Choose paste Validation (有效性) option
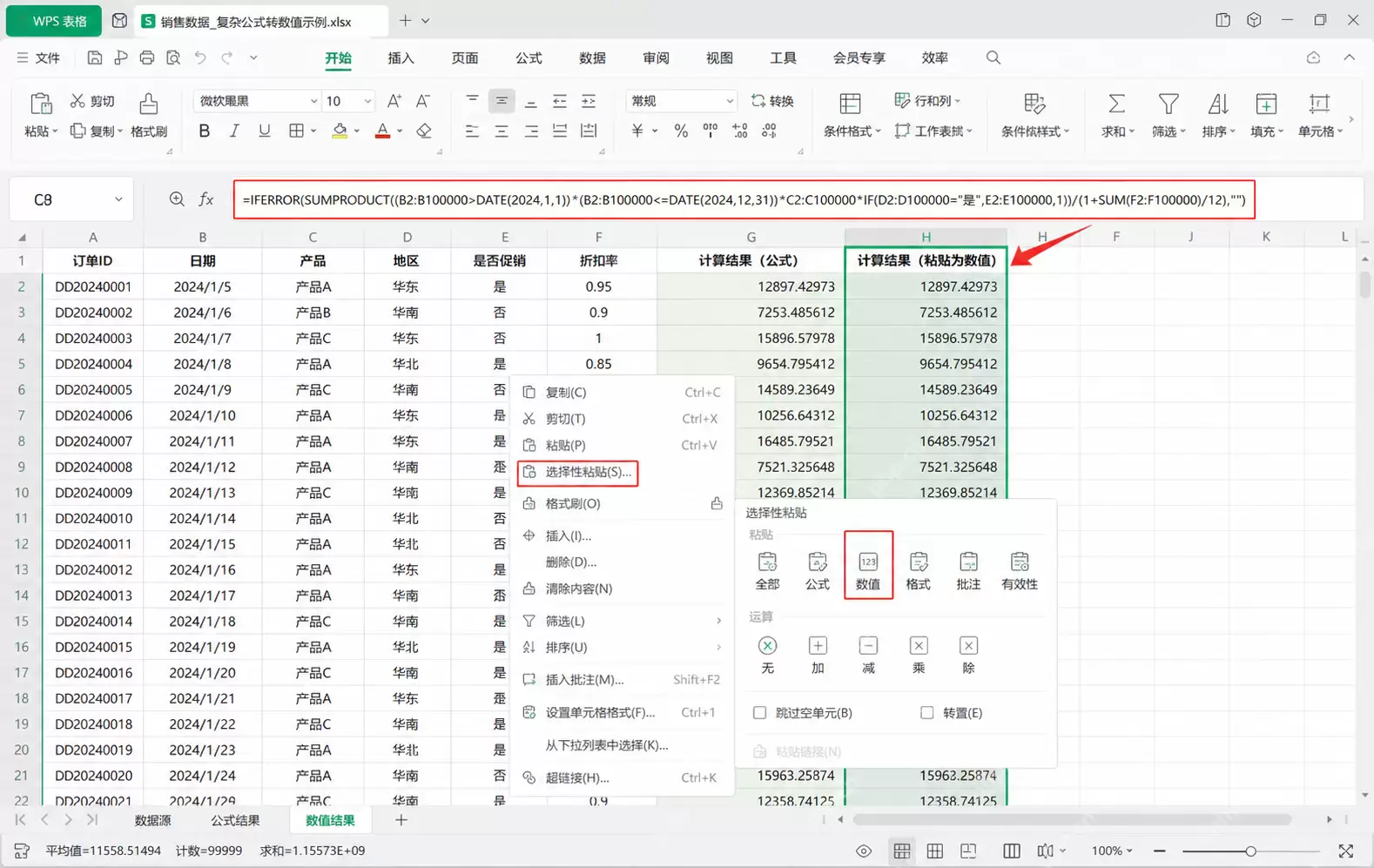 coord(1020,570)
